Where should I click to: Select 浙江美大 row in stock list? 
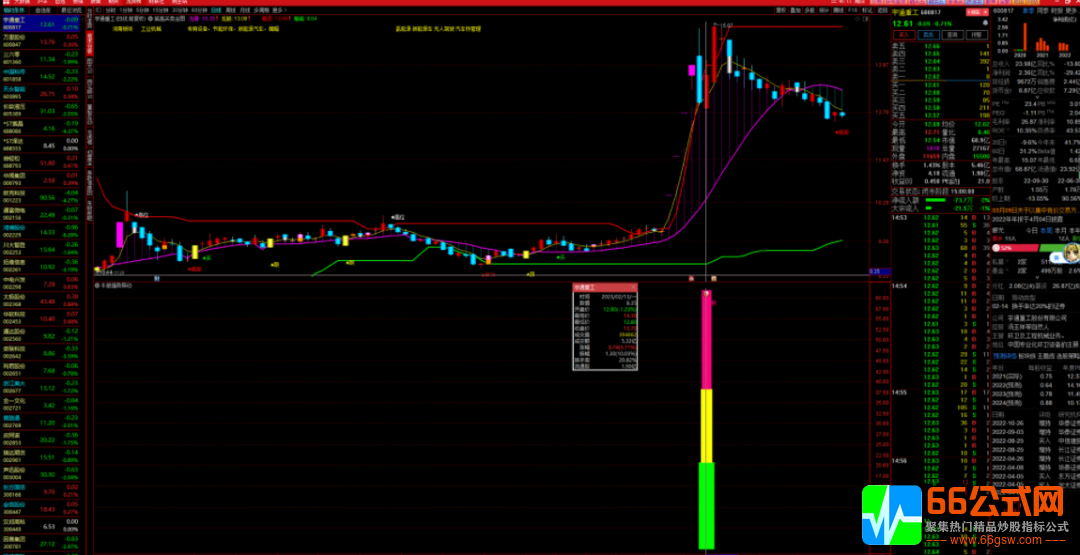[41, 386]
